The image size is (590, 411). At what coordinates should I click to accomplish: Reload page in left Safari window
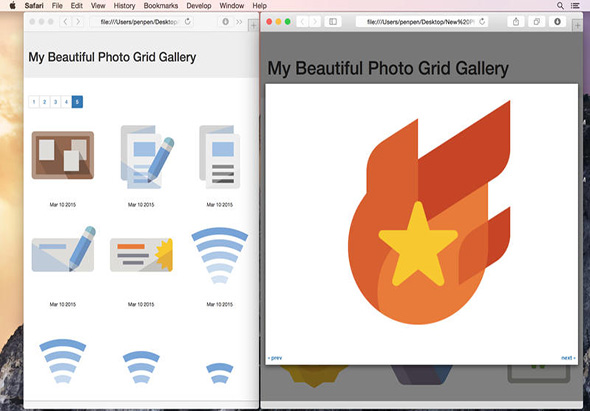point(187,22)
